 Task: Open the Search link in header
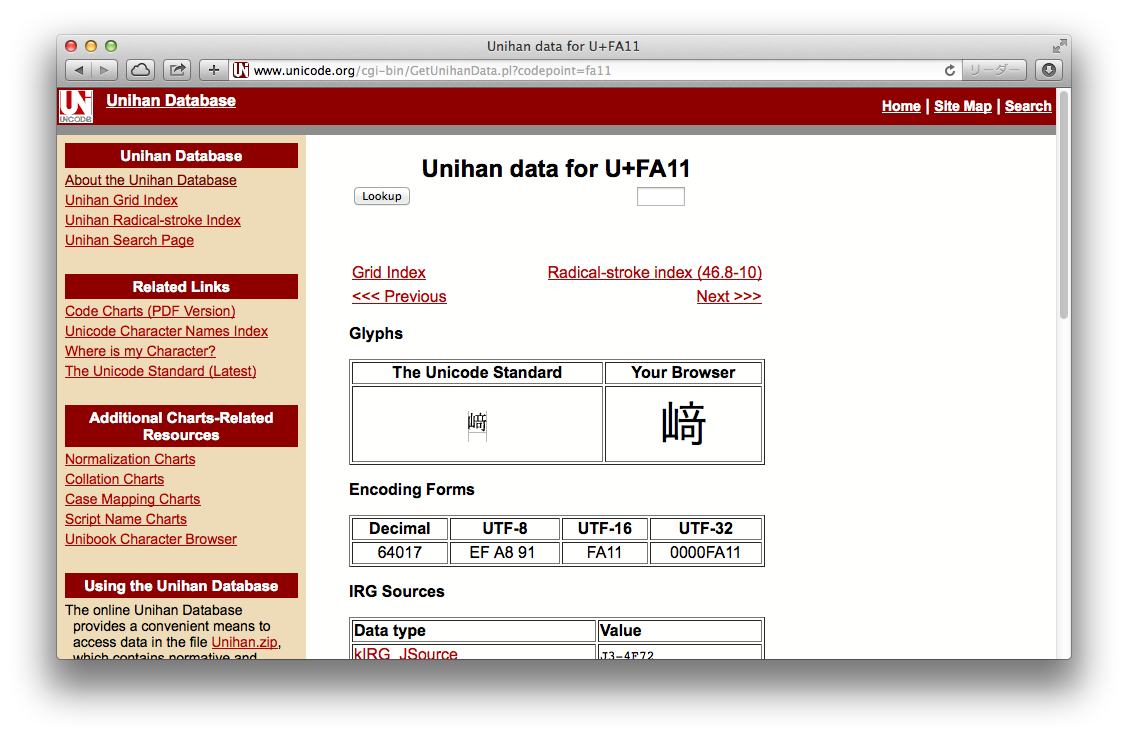coord(1028,106)
